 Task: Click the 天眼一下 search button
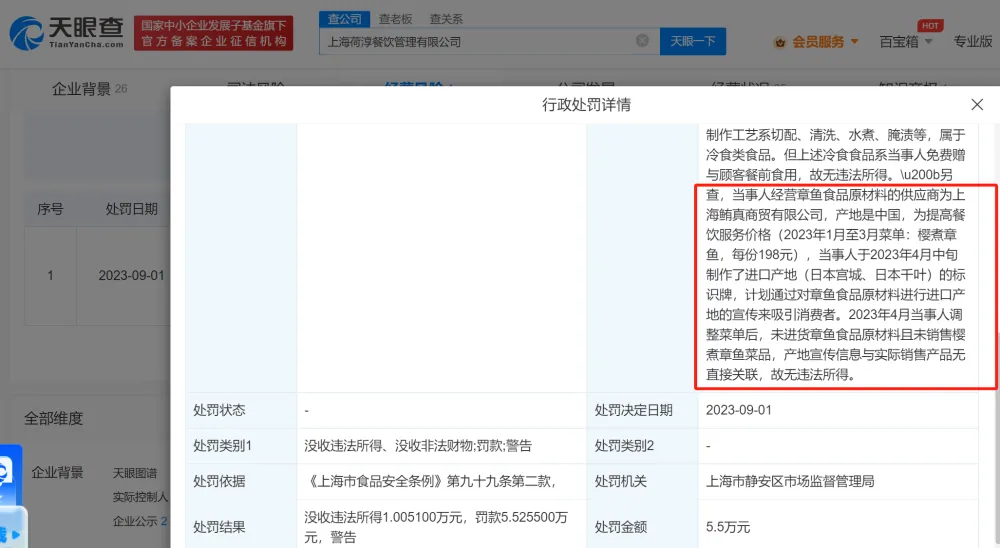[693, 41]
